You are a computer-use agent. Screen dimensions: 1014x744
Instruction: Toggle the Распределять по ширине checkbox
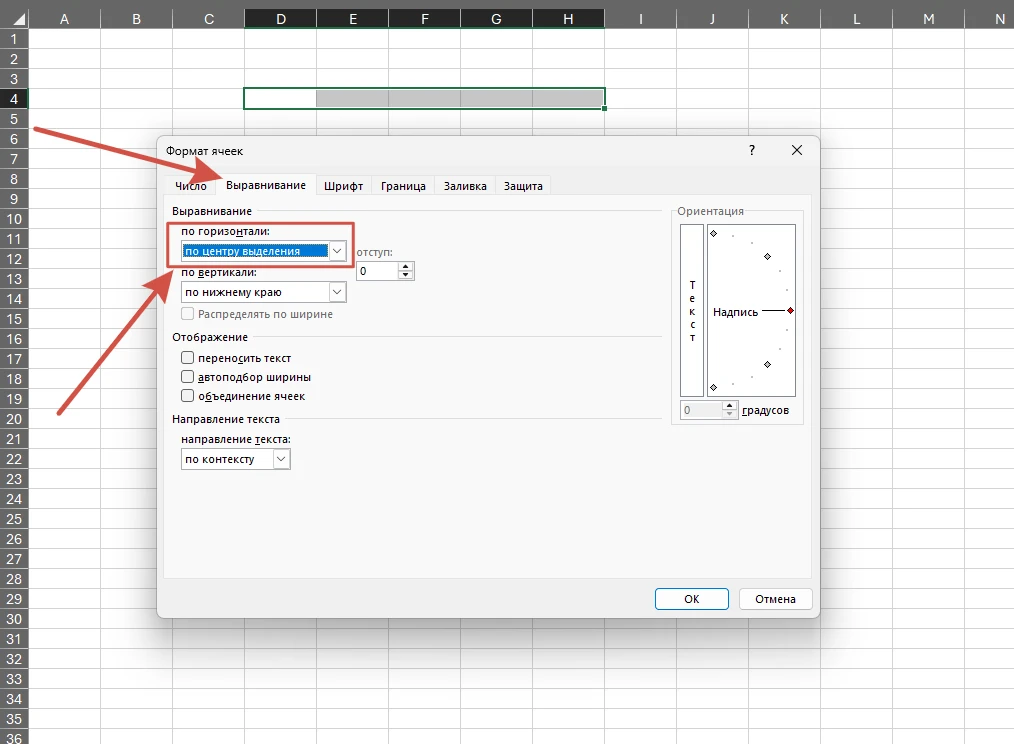point(188,314)
